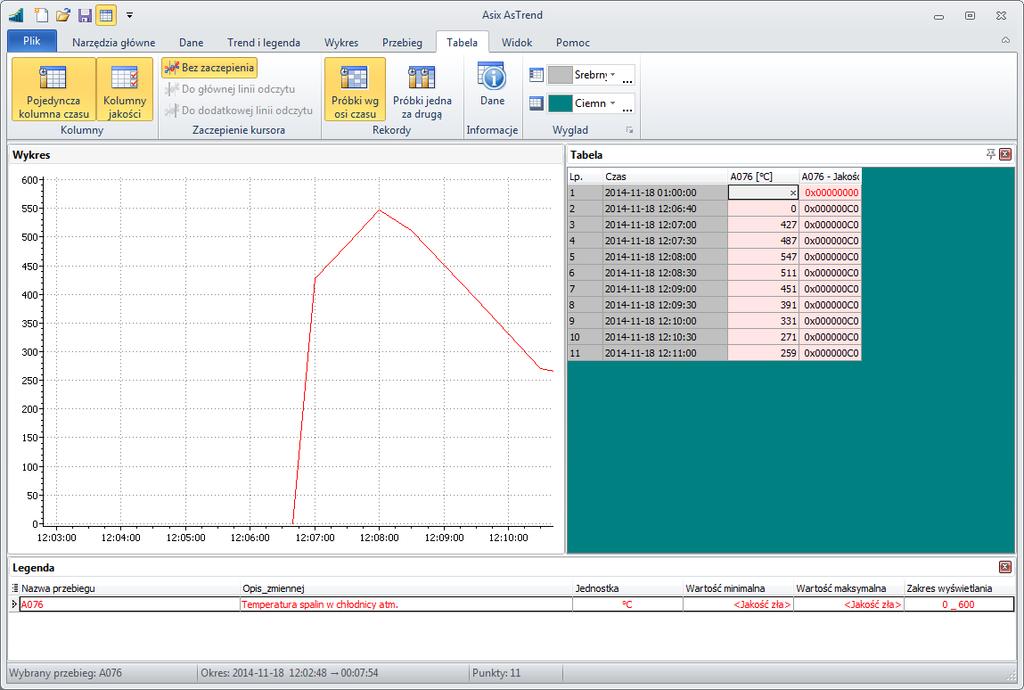This screenshot has width=1024, height=690.
Task: Open the Trend i legenda tab
Action: point(264,42)
